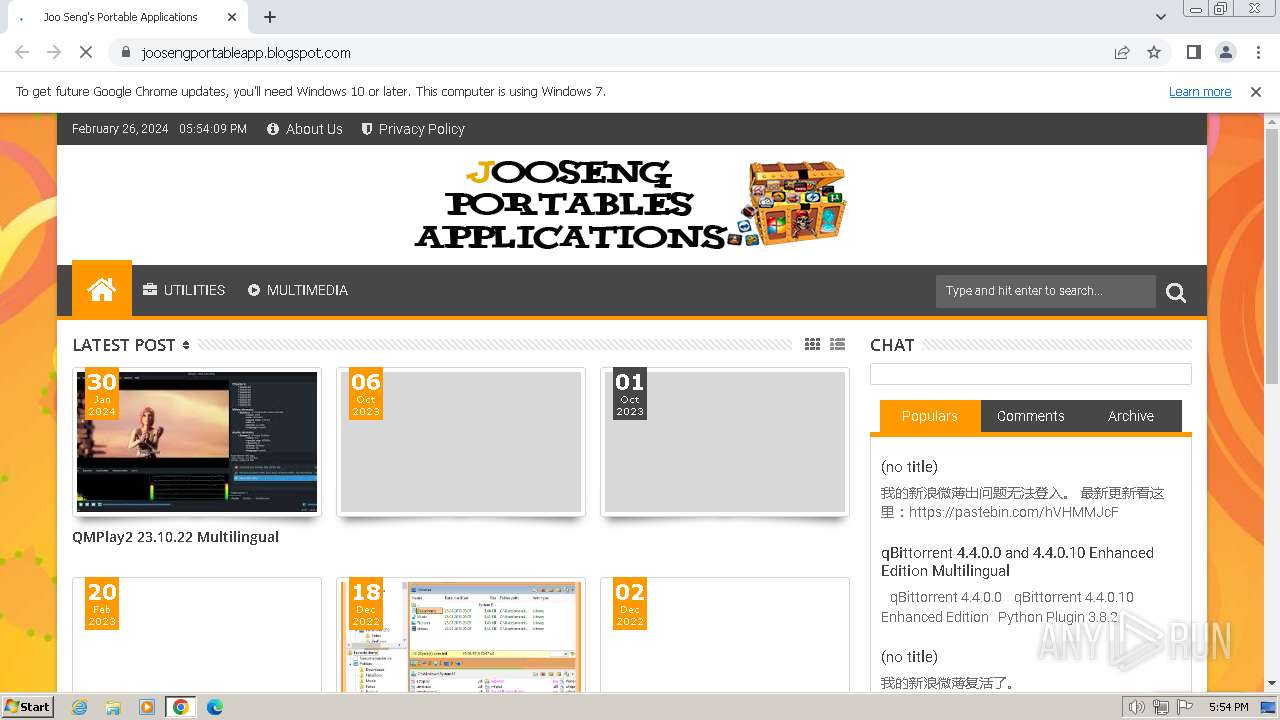Open QMPlay2 23.10.22 Multilingual post title
Screen dimensions: 1280x720
pos(175,537)
